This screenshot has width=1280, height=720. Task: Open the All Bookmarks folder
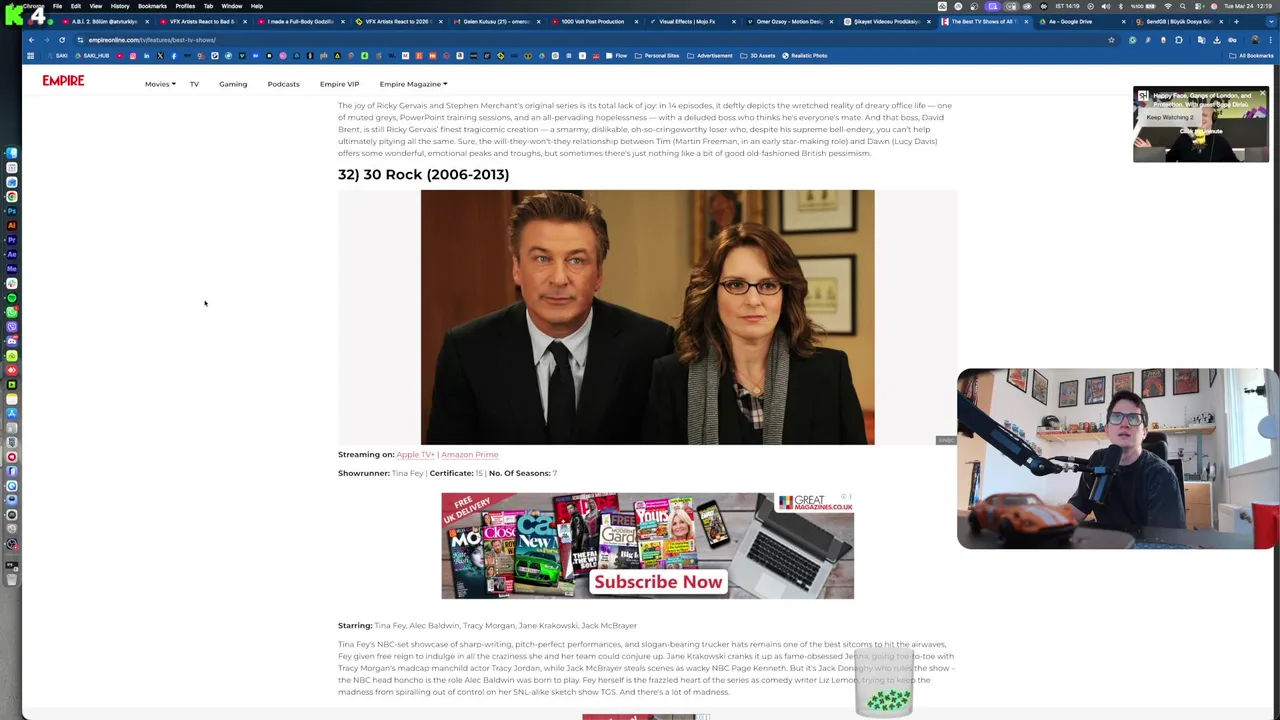coord(1251,56)
